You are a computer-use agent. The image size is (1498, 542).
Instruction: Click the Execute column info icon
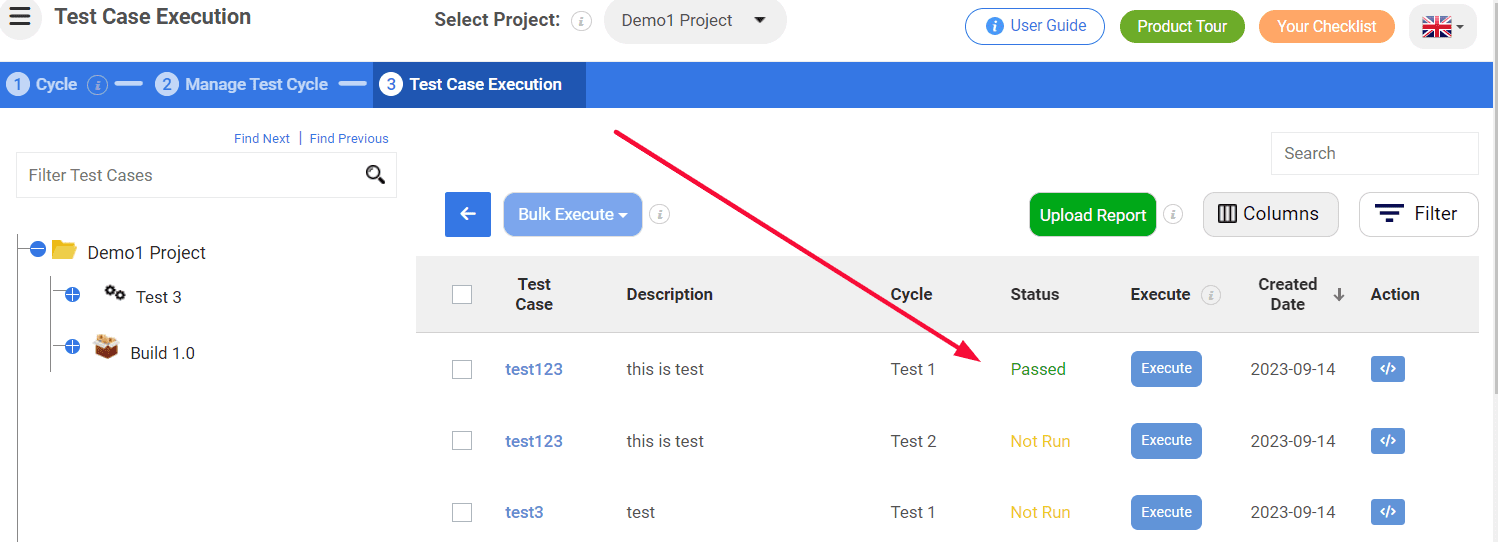[x=1211, y=295]
